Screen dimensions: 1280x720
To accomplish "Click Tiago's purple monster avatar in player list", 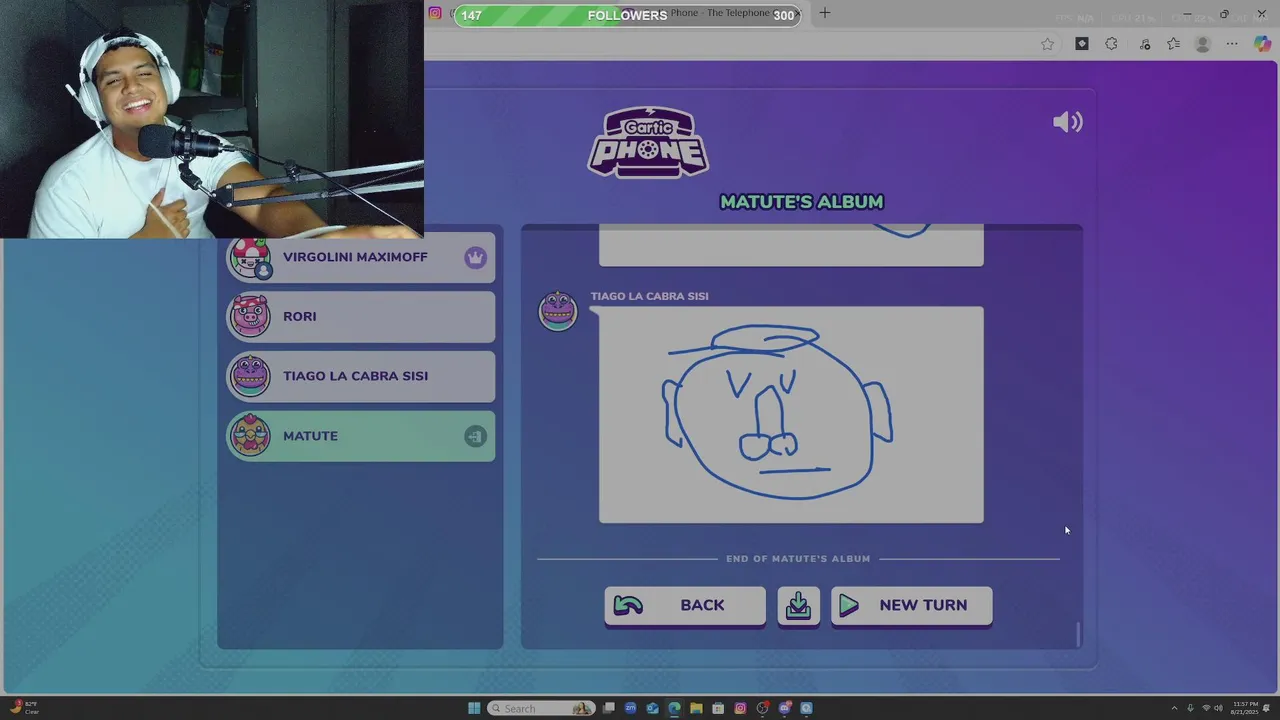I will click(x=250, y=377).
